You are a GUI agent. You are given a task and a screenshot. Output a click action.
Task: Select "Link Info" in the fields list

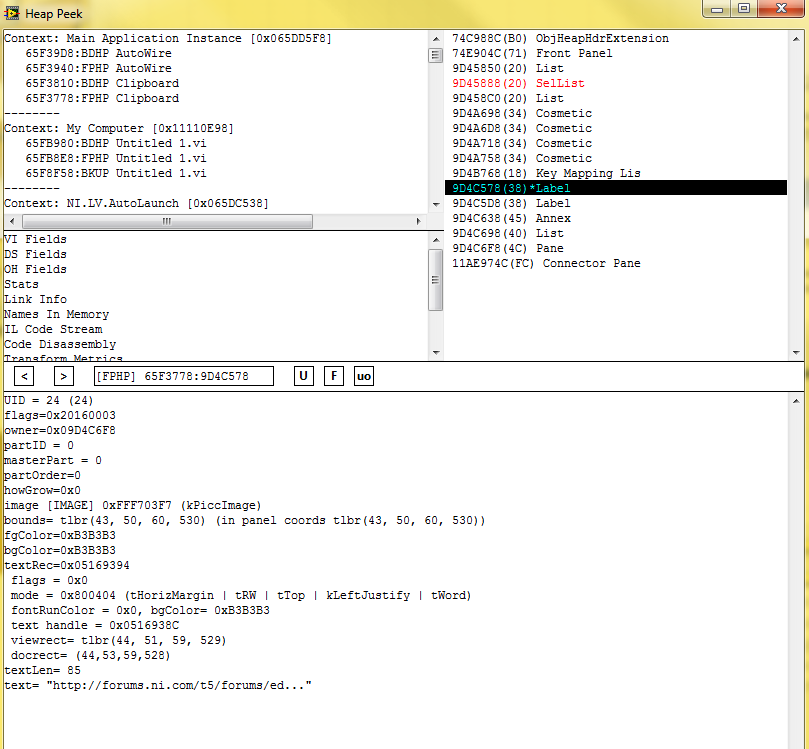pyautogui.click(x=33, y=298)
